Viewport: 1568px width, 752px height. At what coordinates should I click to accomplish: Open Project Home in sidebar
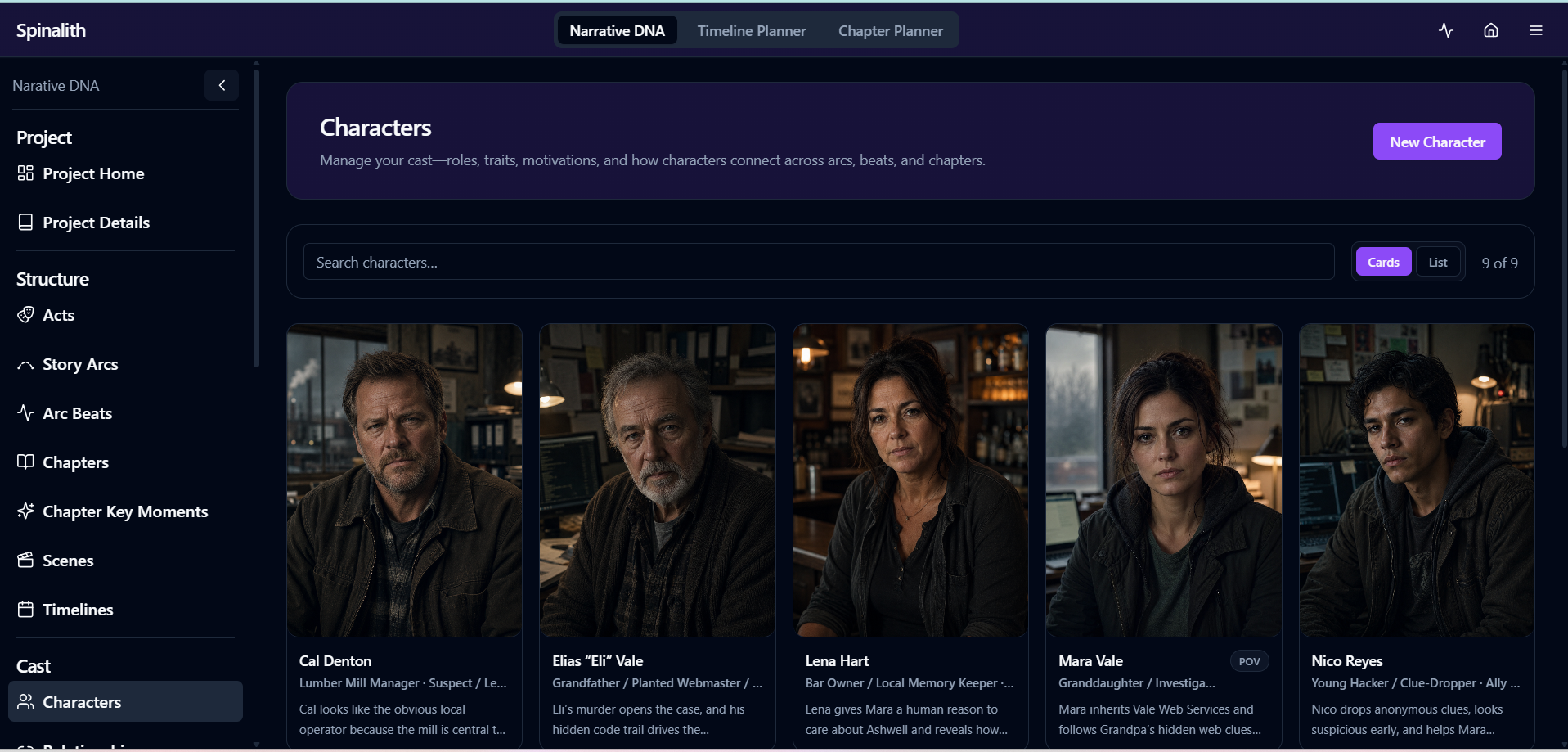coord(125,173)
